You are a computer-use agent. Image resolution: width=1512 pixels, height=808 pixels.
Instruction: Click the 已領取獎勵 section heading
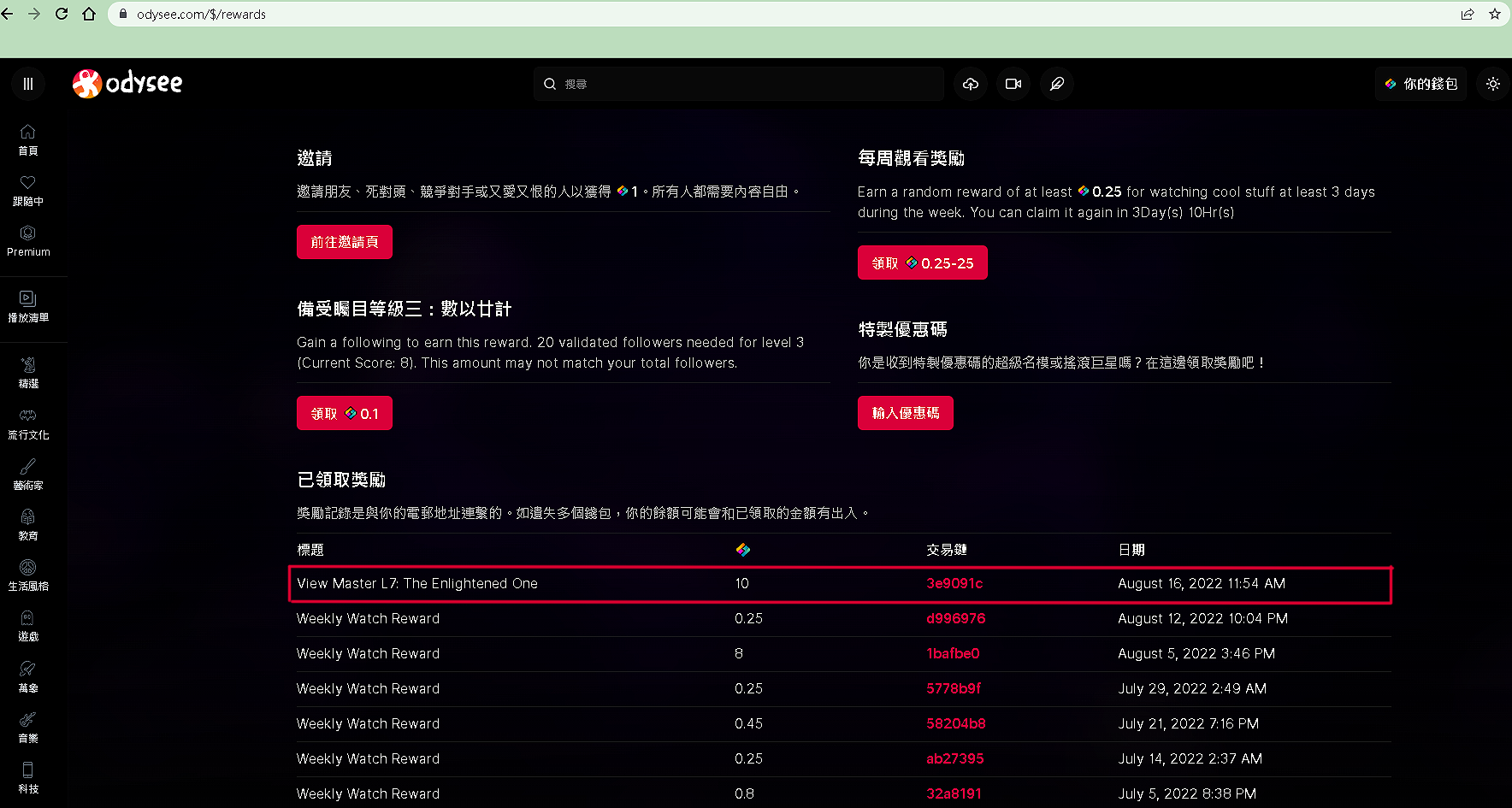tap(341, 480)
